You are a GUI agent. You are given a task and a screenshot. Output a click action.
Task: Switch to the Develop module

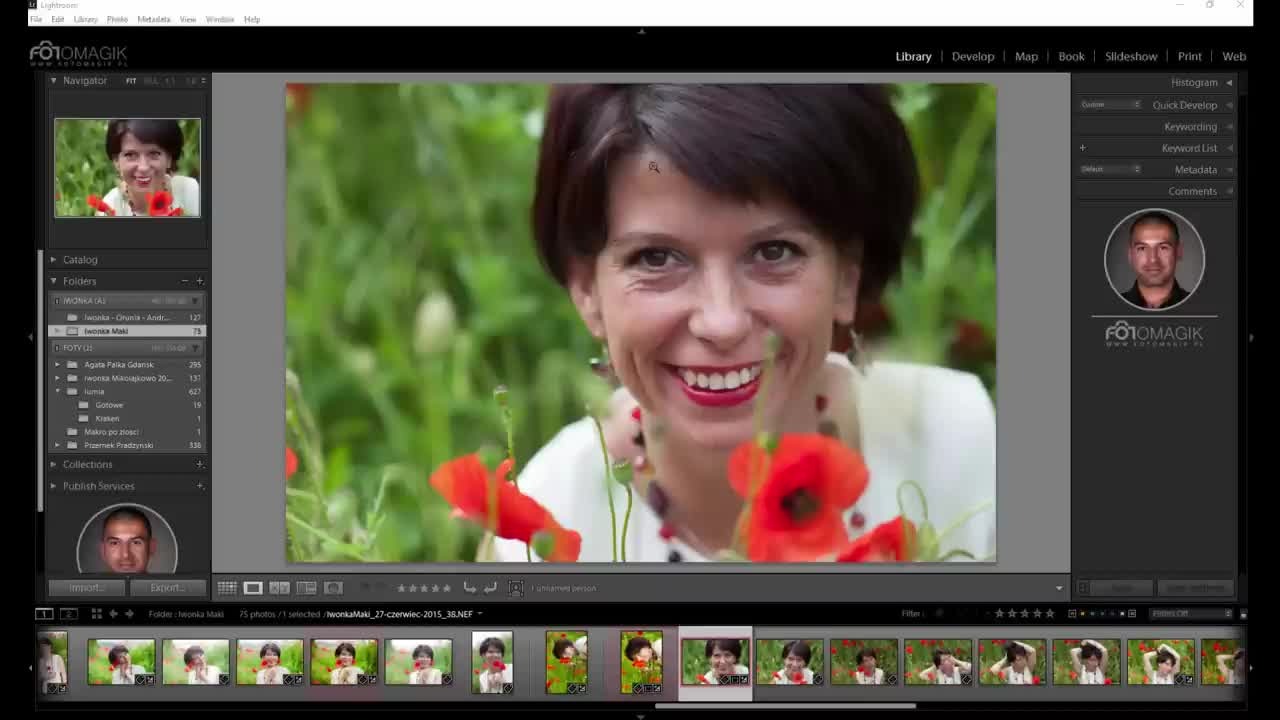[x=973, y=56]
